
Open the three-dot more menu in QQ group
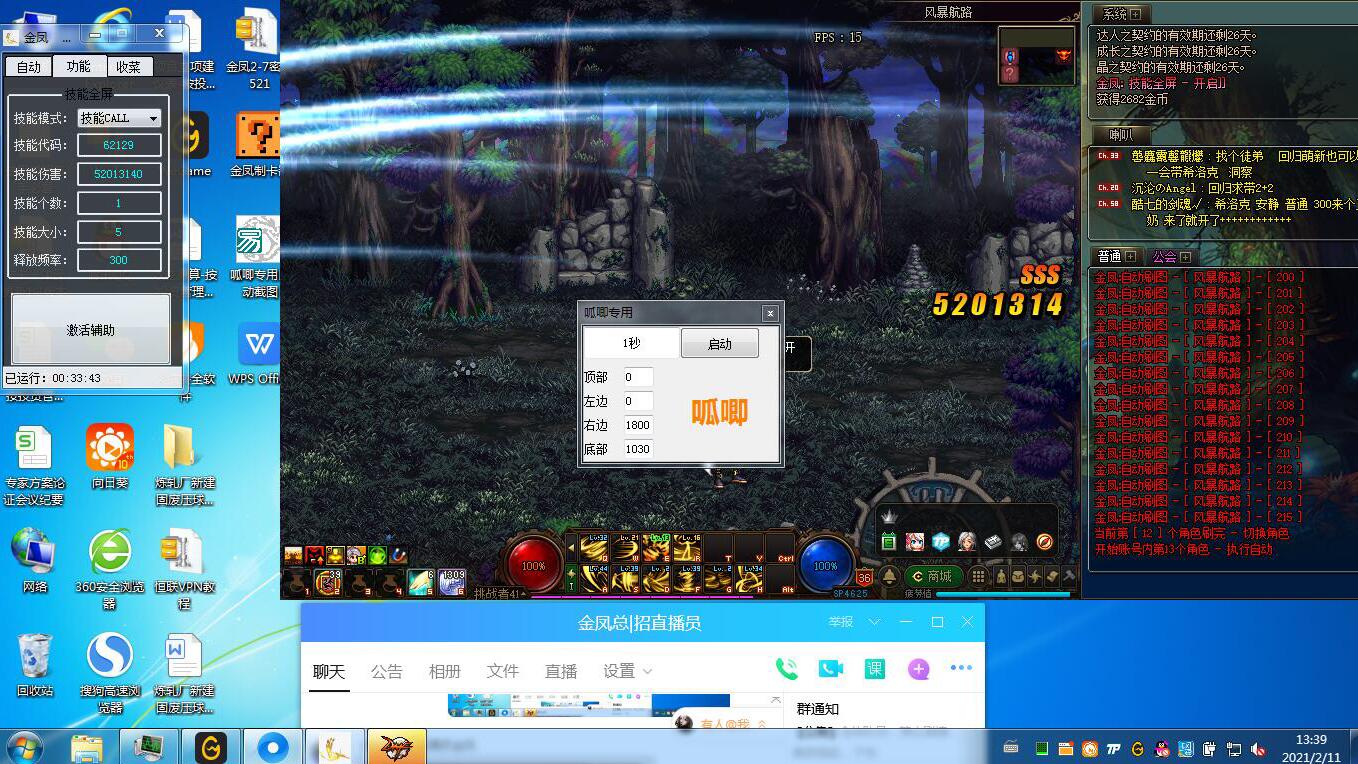tap(961, 668)
